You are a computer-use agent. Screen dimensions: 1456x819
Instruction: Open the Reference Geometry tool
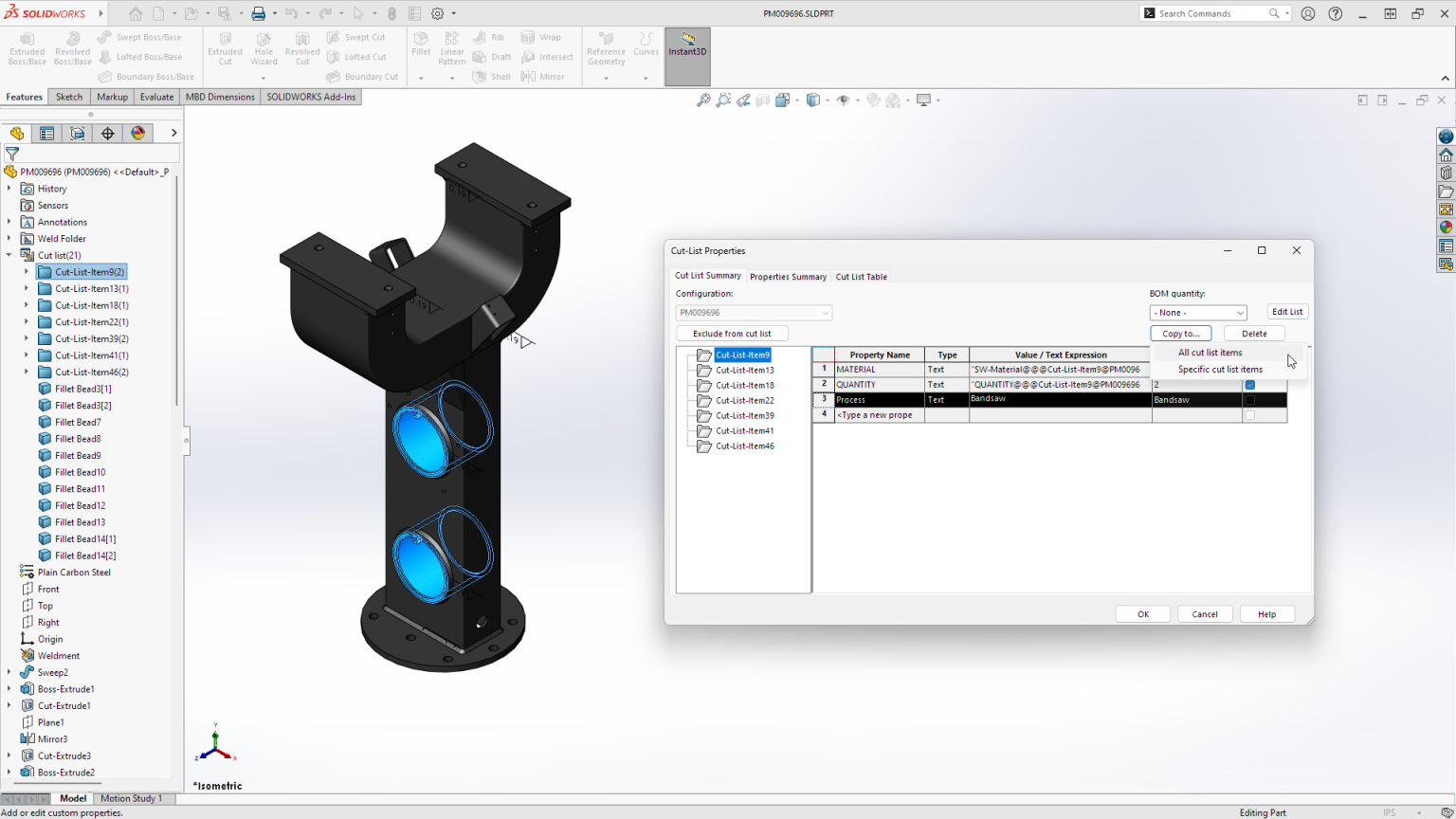[606, 47]
